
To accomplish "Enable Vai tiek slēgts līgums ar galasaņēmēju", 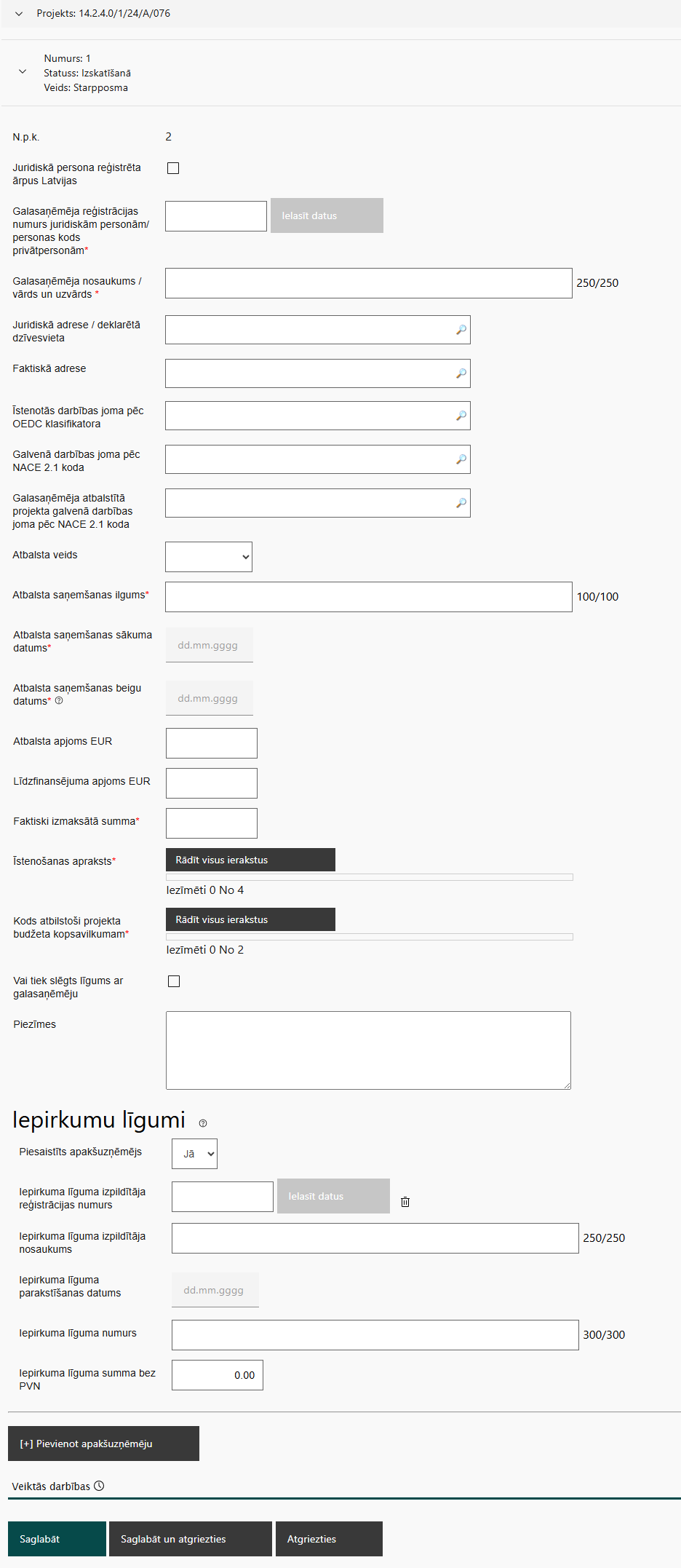I will 174,981.
